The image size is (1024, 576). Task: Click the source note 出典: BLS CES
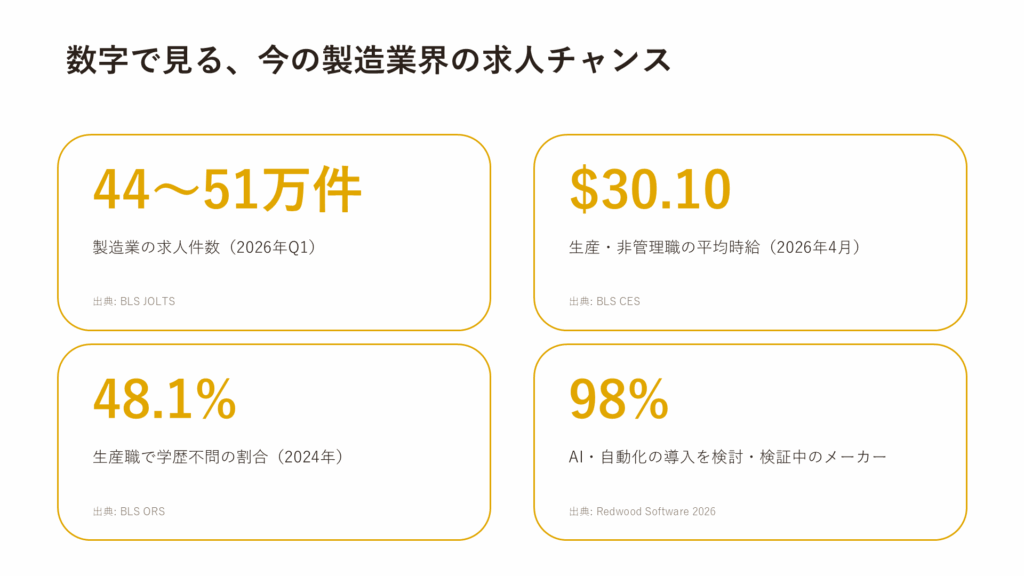(x=605, y=302)
